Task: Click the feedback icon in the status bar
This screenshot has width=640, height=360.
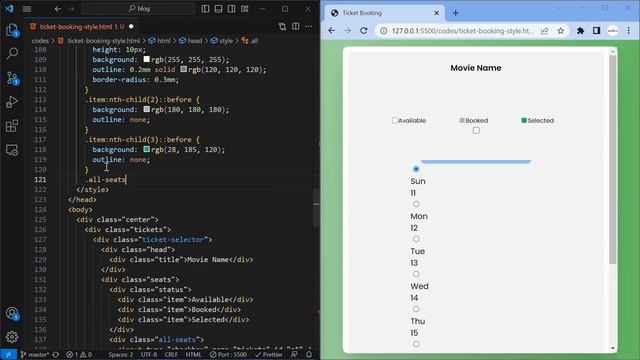Action: click(x=294, y=355)
